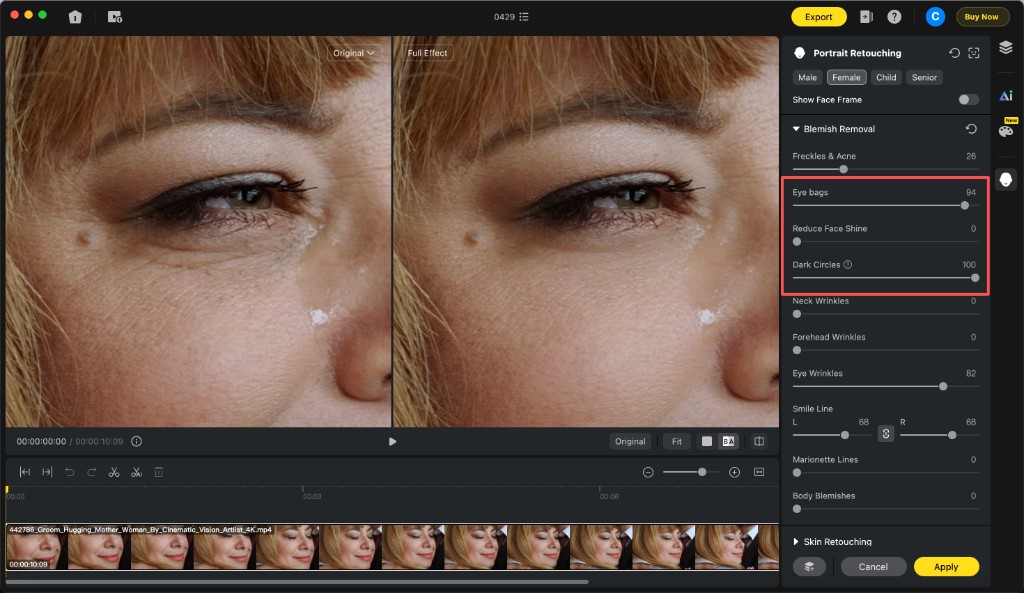
Task: Open the color palette sidebar icon
Action: coord(1006,131)
